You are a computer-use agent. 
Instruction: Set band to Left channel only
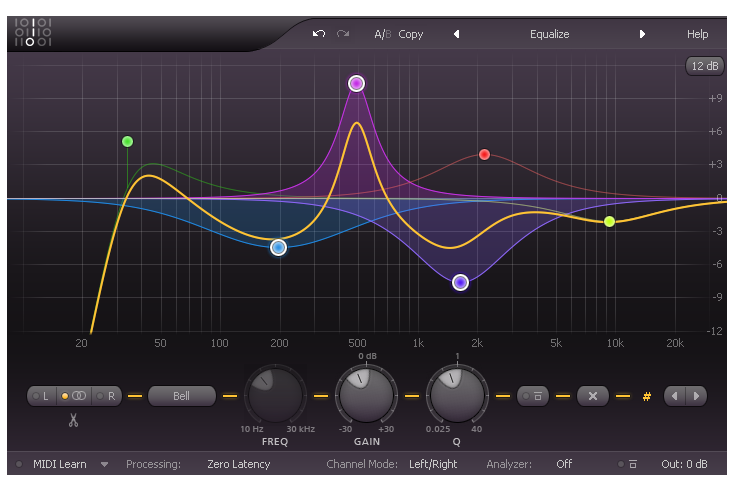pos(42,396)
